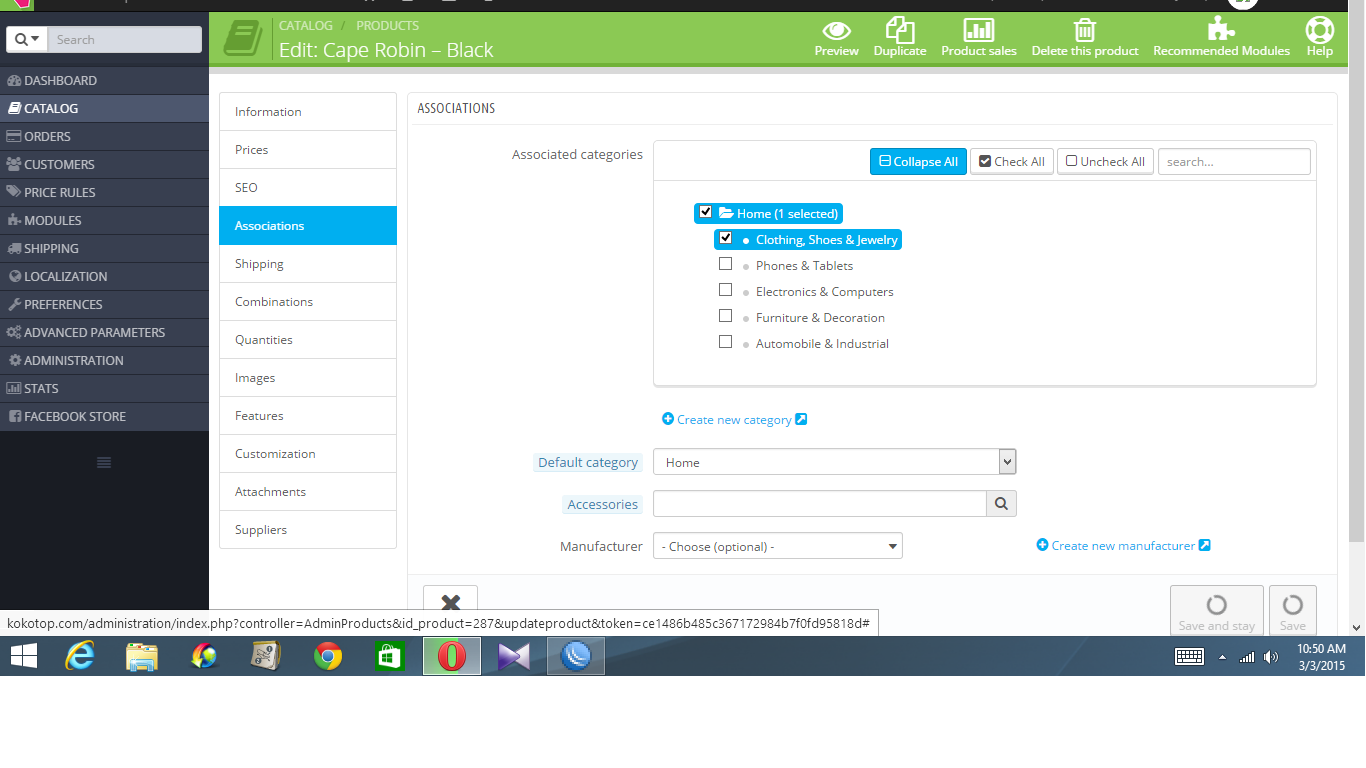Open the Windows Start menu
Screen dimensions: 1366x768
(x=24, y=656)
